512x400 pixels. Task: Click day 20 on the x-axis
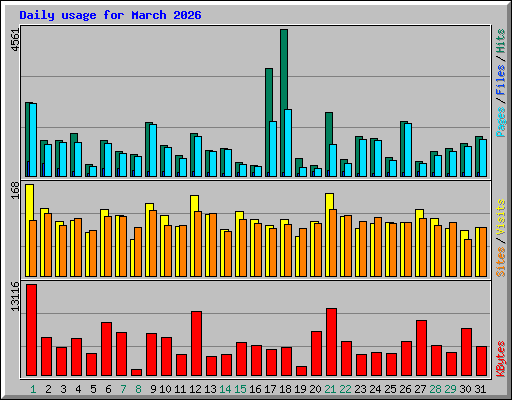tap(315, 389)
